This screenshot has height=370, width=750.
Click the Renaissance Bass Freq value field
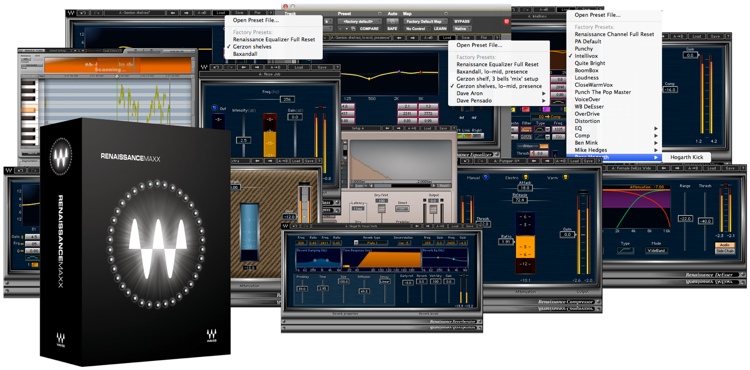(x=287, y=99)
